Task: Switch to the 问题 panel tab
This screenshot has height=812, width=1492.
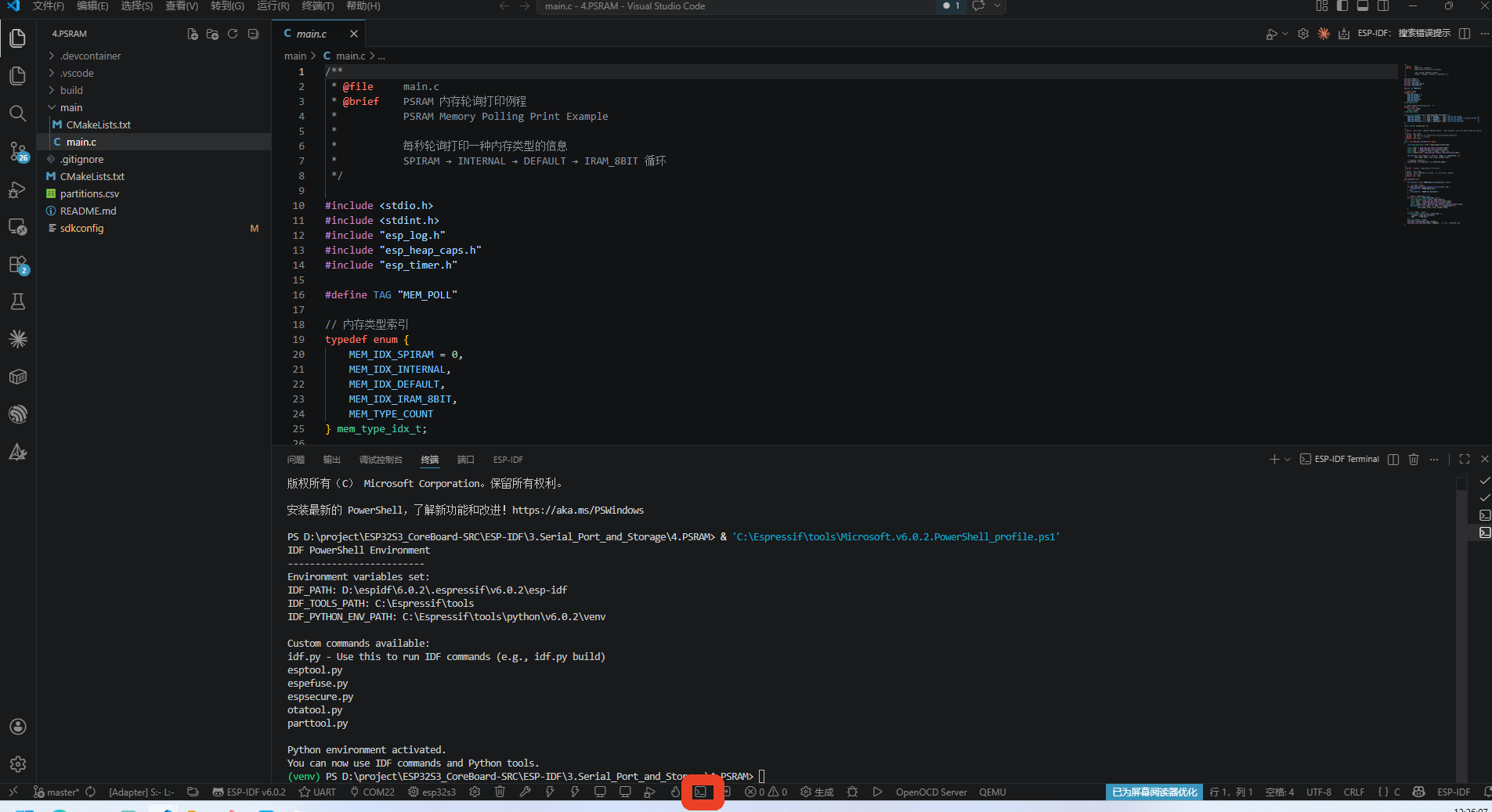Action: tap(296, 460)
